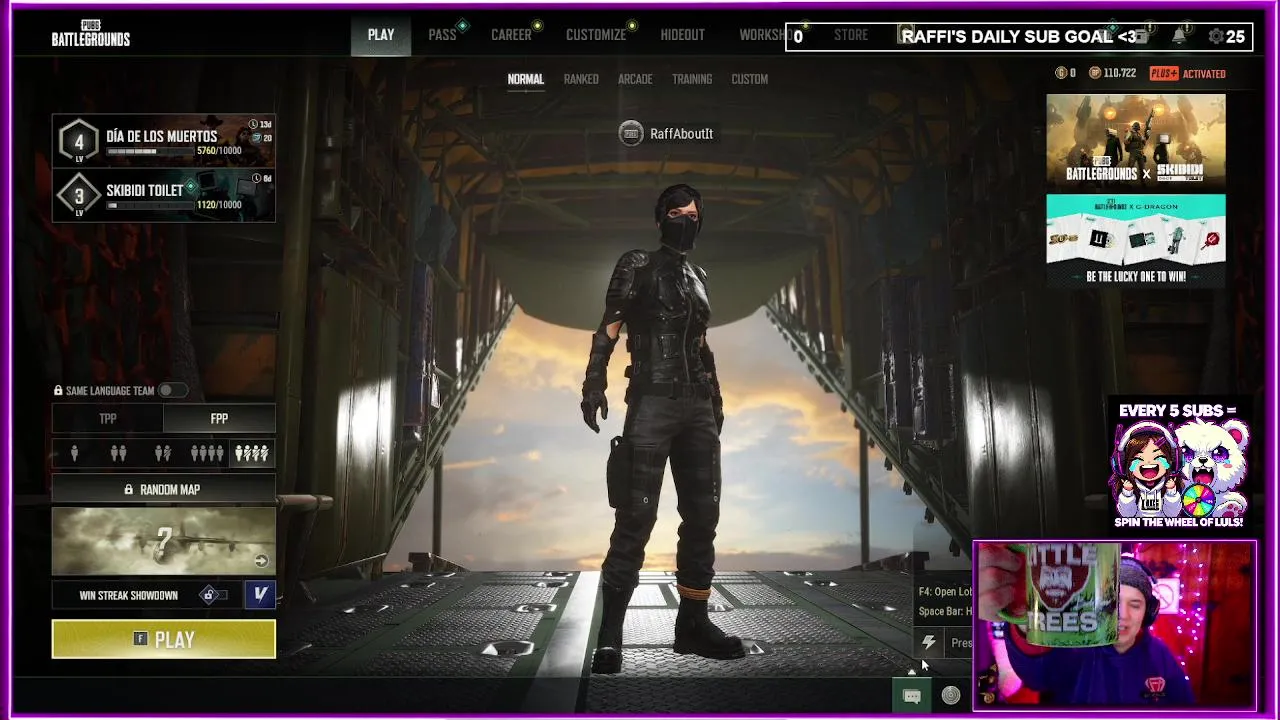Click the radar circle icon
This screenshot has width=1280, height=720.
(951, 695)
